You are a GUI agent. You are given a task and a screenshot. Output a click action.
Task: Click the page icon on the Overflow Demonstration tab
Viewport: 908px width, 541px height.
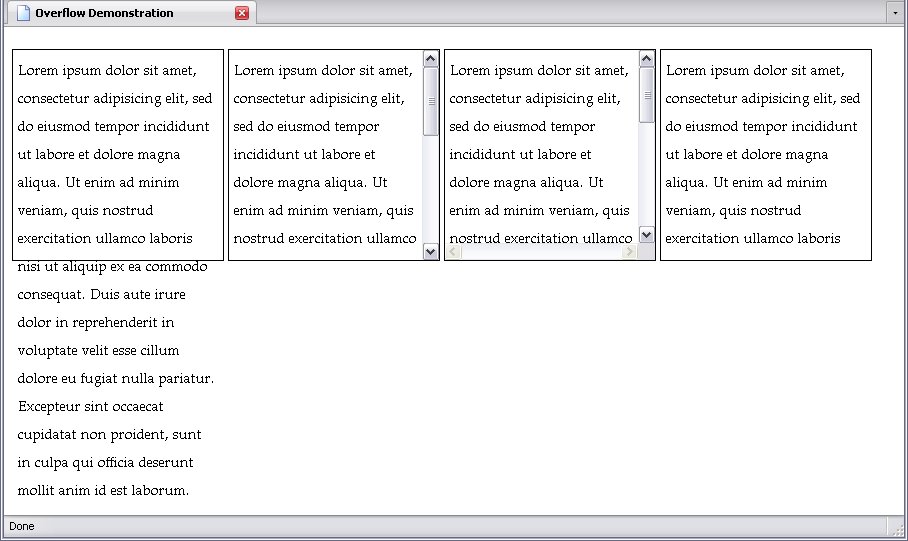pyautogui.click(x=23, y=13)
